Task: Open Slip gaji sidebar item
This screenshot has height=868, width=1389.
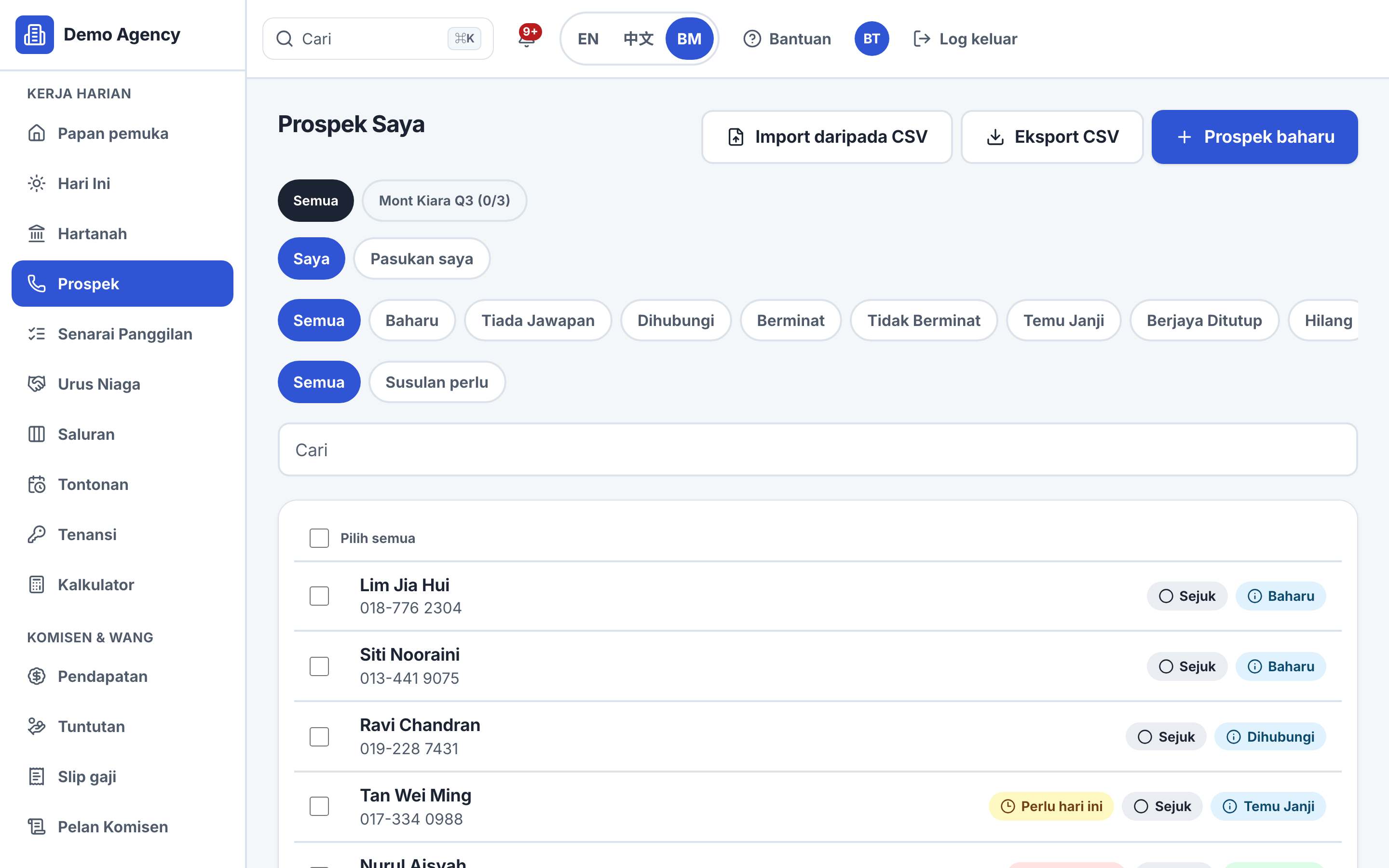Action: [122, 777]
